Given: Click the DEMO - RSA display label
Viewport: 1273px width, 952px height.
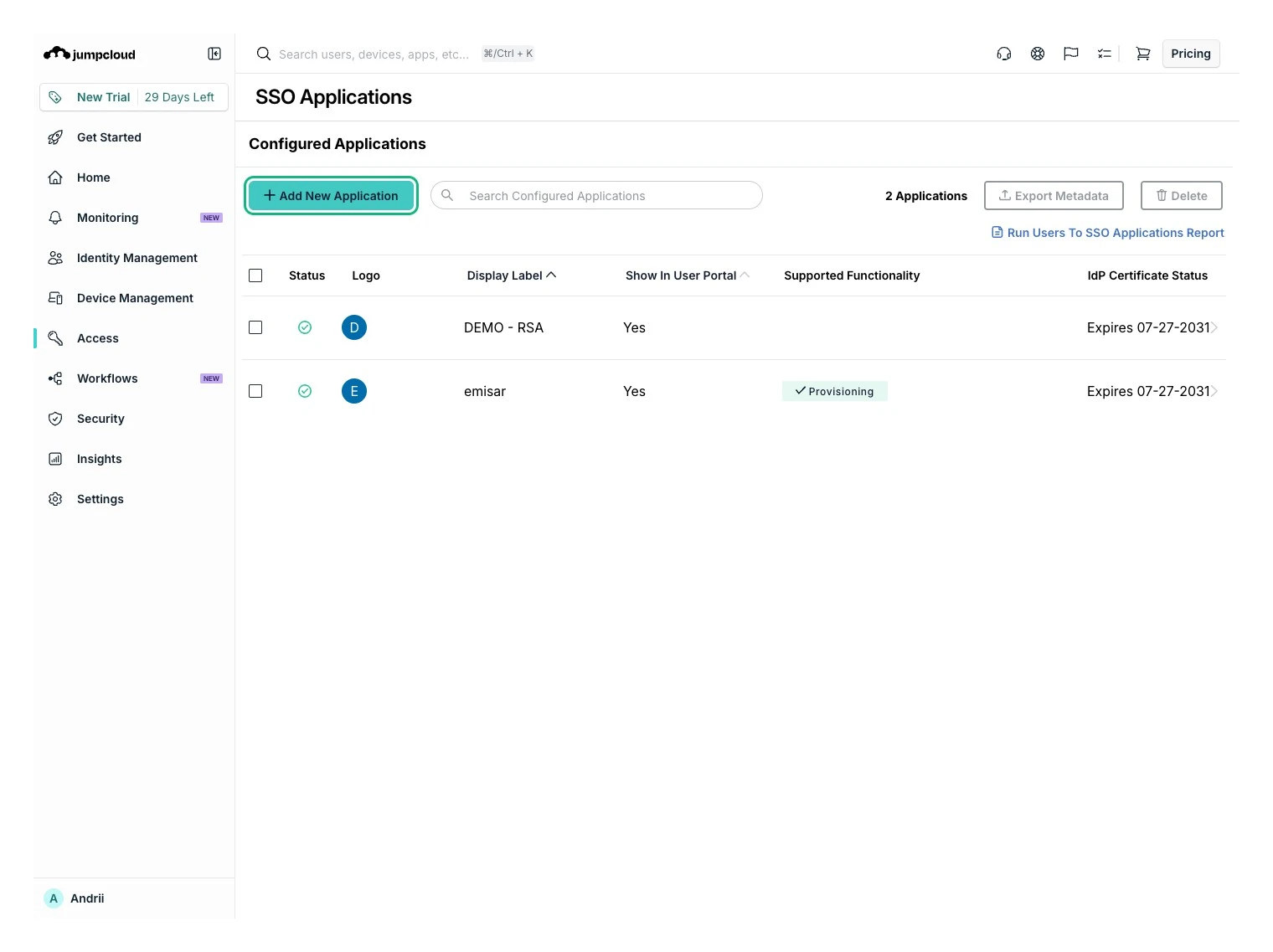Looking at the screenshot, I should (503, 327).
